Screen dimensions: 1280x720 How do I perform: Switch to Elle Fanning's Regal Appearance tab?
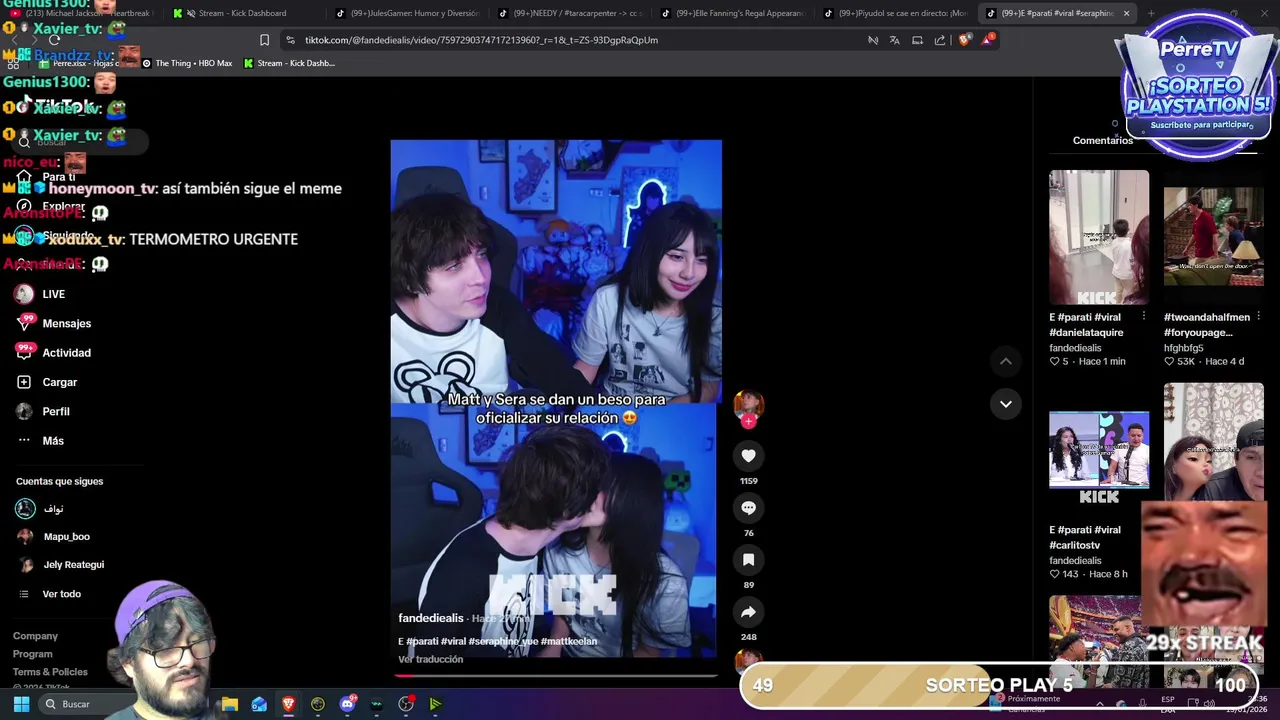tap(736, 13)
